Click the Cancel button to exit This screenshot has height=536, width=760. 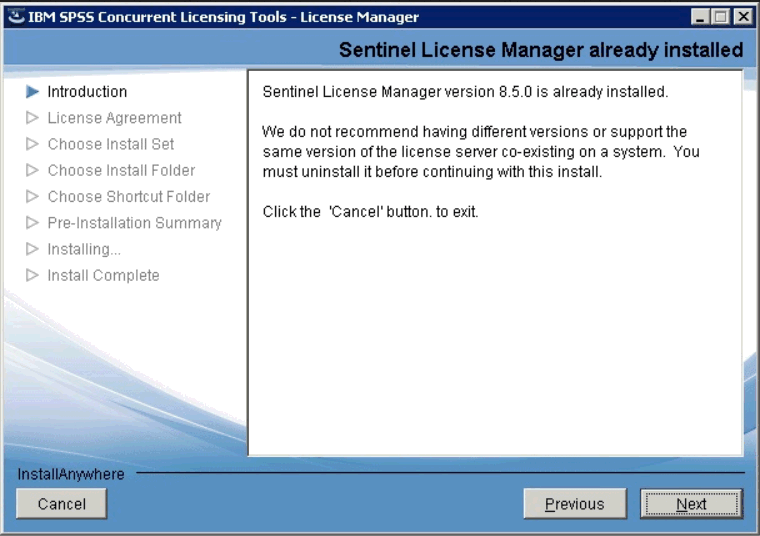pyautogui.click(x=62, y=504)
